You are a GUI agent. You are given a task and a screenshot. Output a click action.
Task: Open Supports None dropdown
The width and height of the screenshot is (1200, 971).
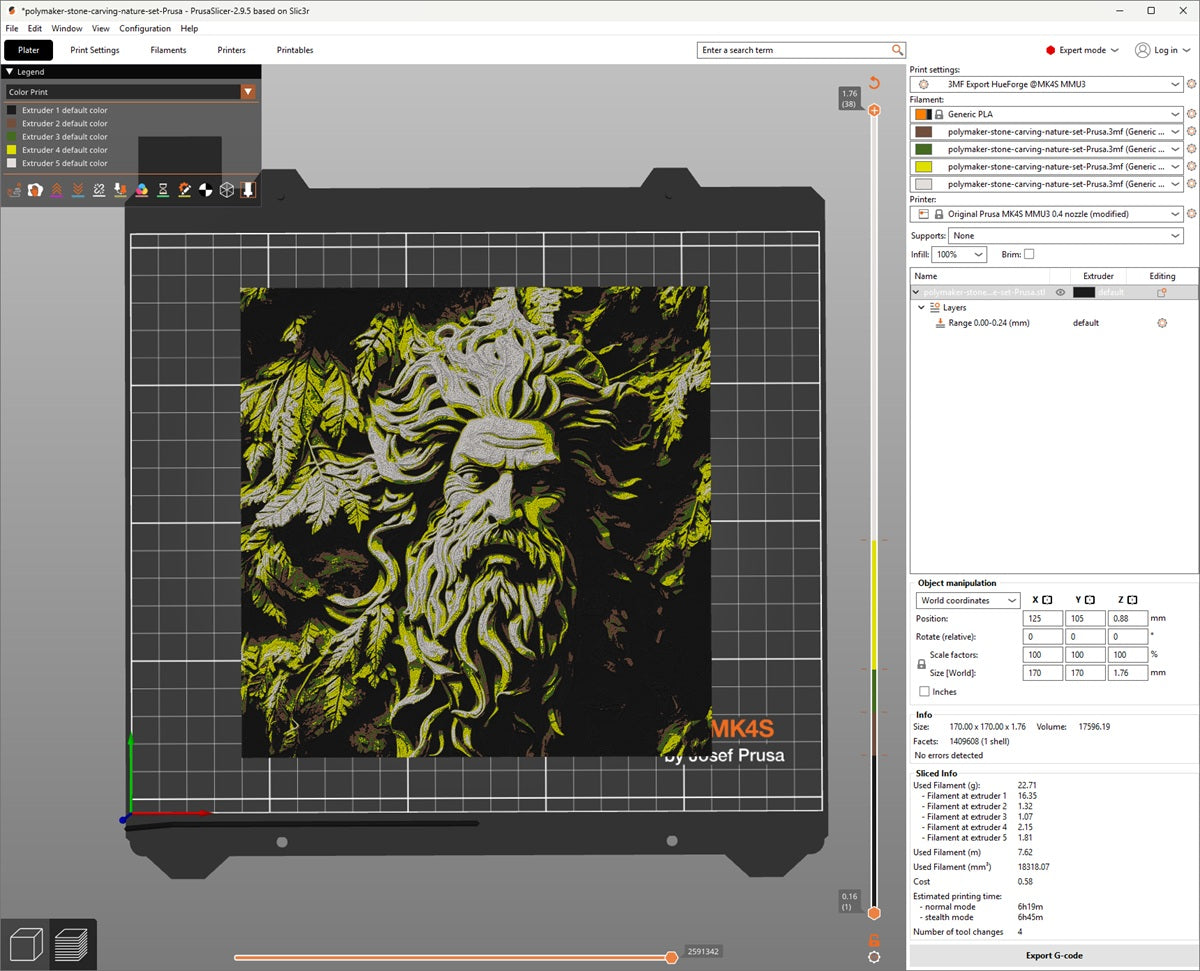pyautogui.click(x=1066, y=236)
